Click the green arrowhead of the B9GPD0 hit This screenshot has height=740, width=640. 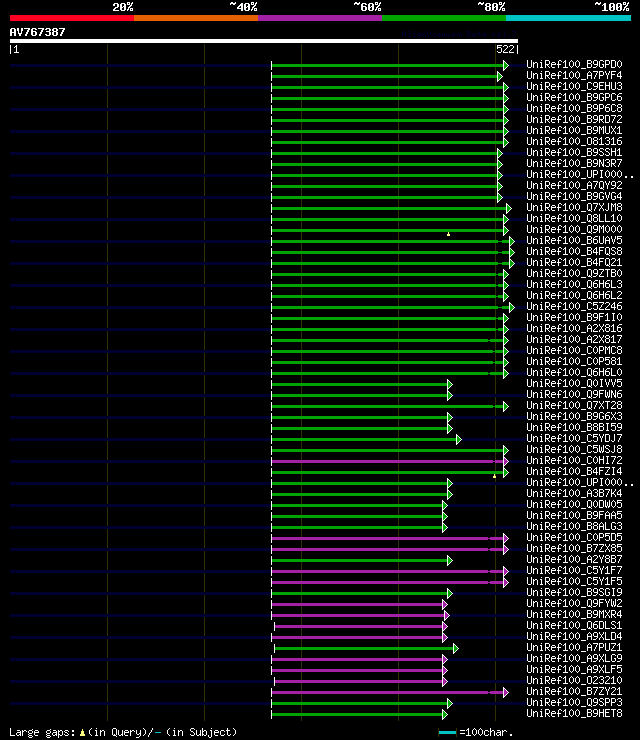[x=505, y=66]
